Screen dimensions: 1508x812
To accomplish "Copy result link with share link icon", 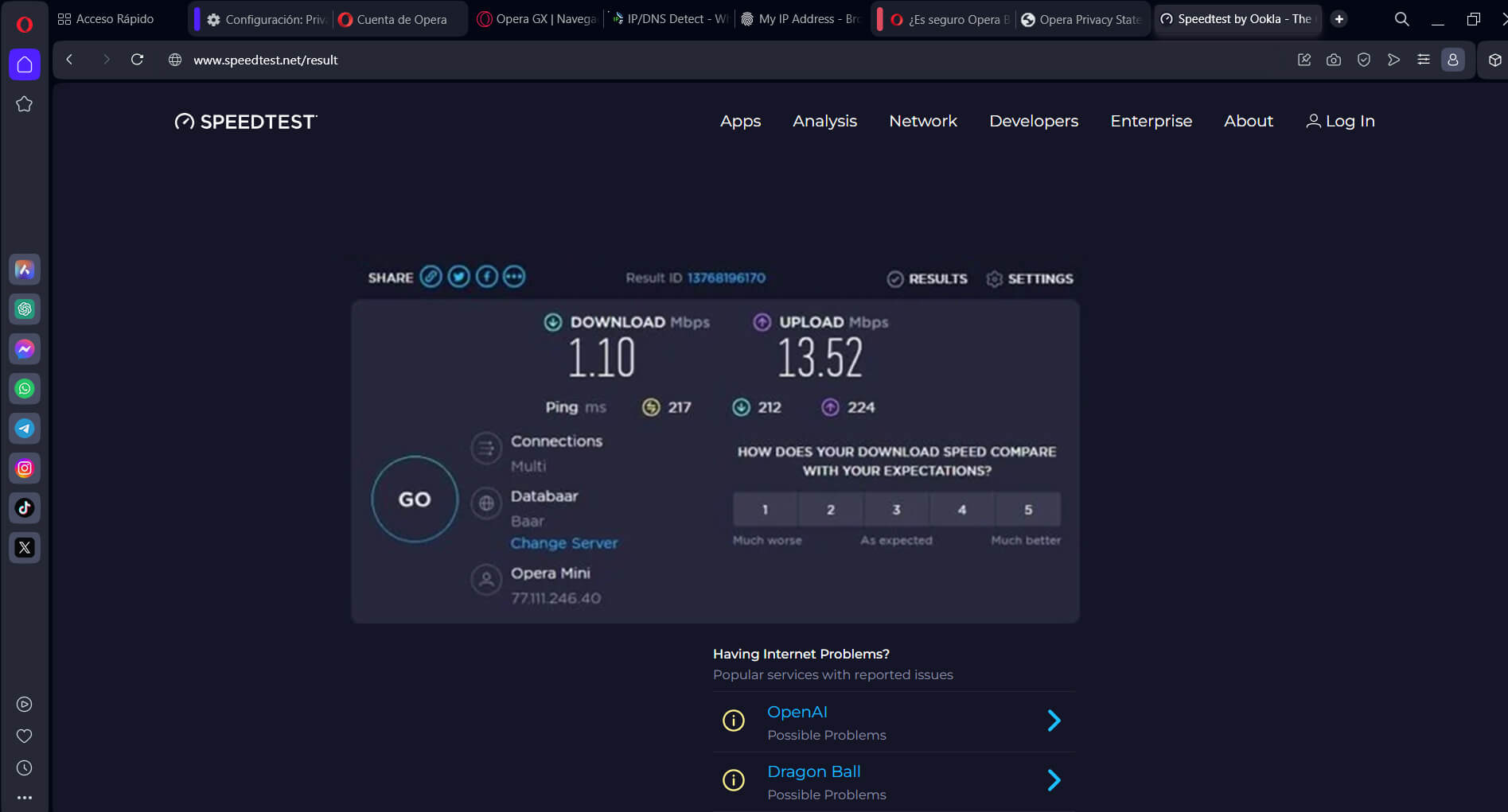I will (x=431, y=277).
